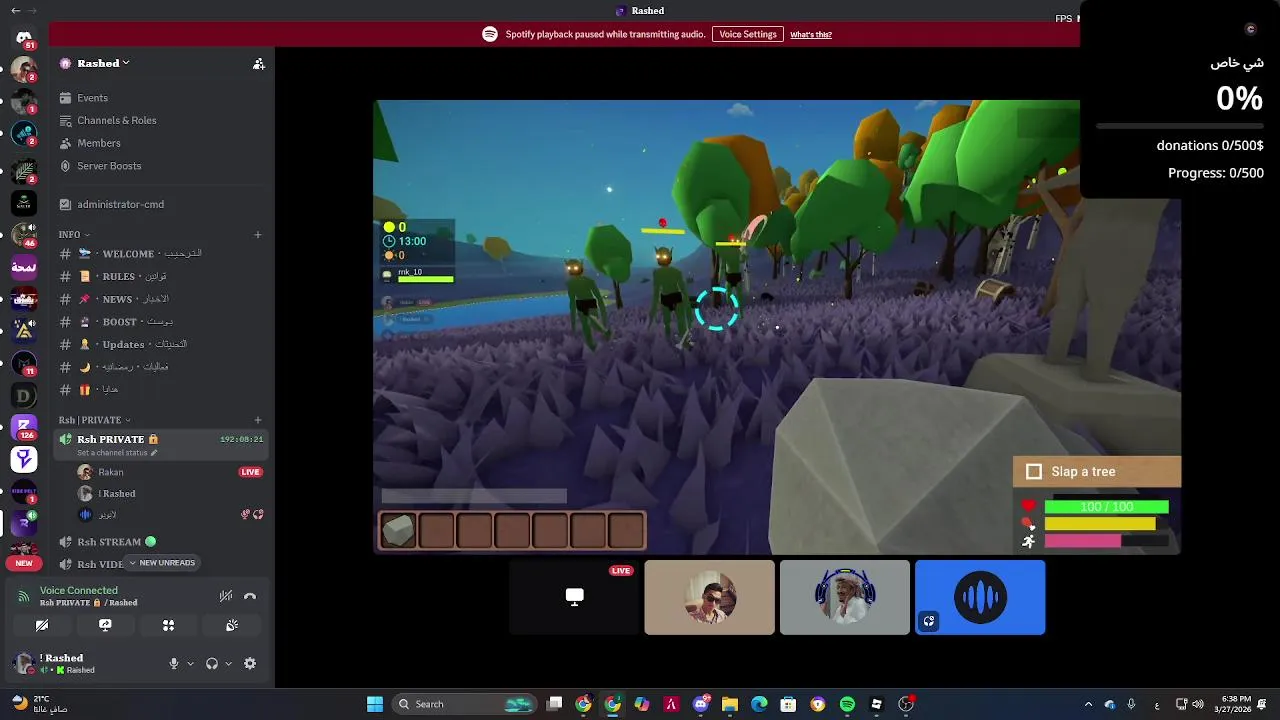Open the Windows Start menu
This screenshot has height=720, width=1280.
tap(375, 704)
